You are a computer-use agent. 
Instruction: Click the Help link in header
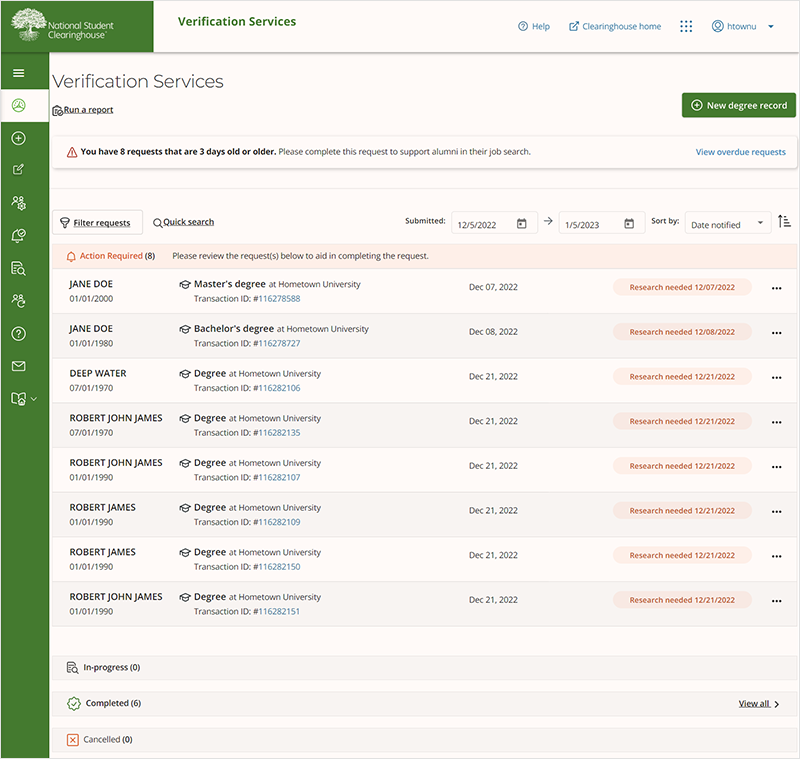534,27
